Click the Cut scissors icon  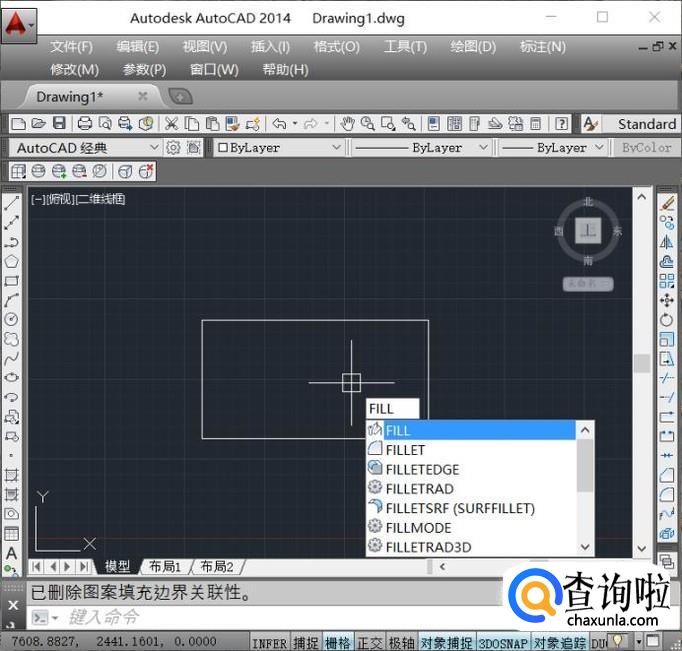coord(171,124)
